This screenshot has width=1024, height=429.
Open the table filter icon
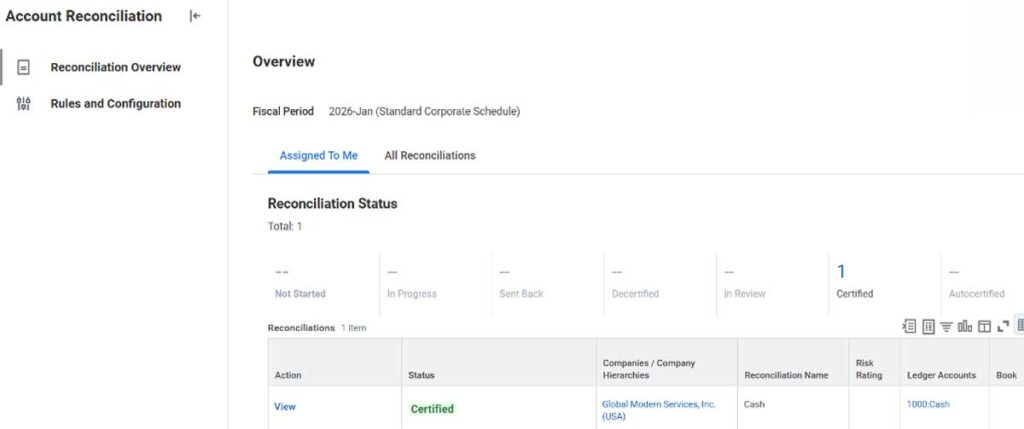pos(946,326)
